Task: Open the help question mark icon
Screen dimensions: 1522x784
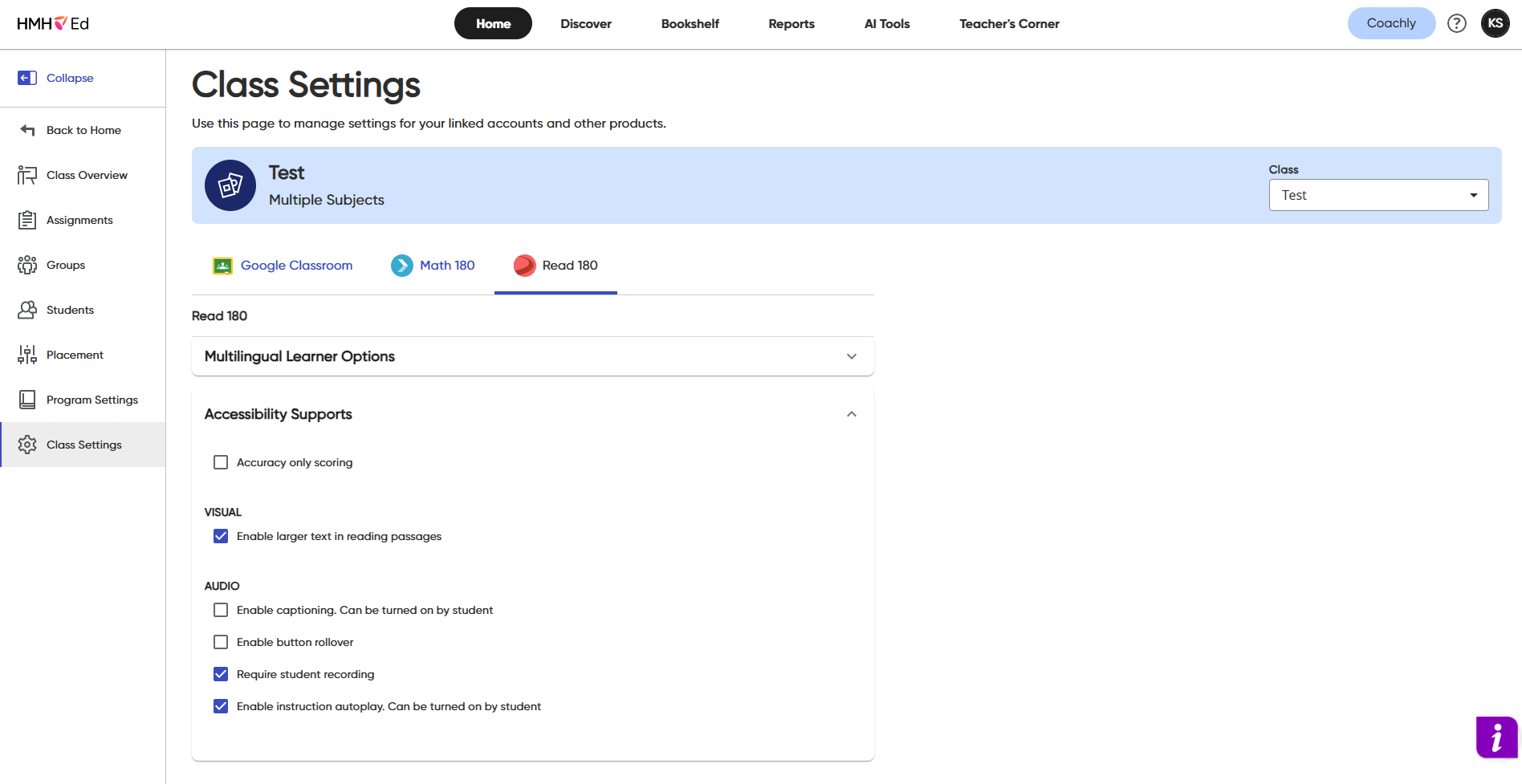Action: 1457,23
